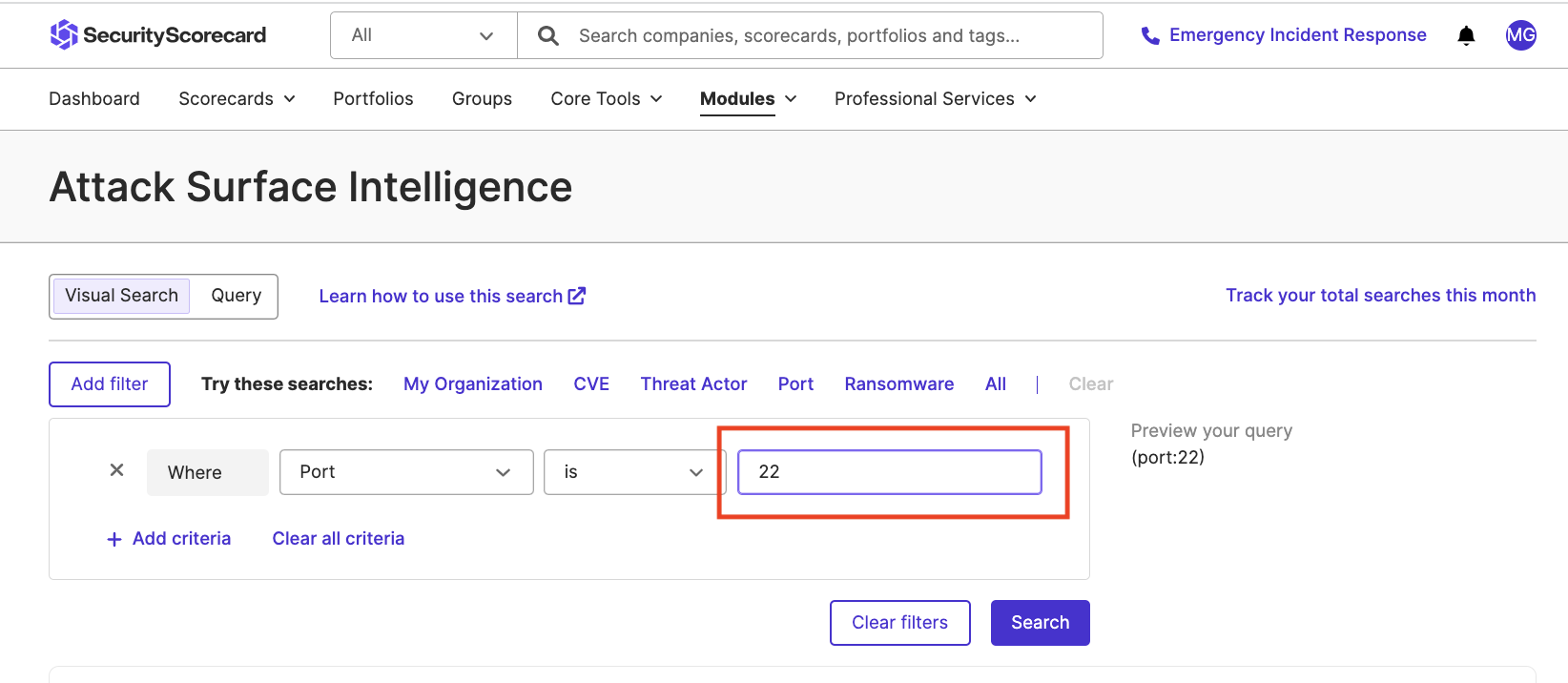Image resolution: width=1568 pixels, height=683 pixels.
Task: Click the plus icon for Add criteria
Action: pos(114,539)
